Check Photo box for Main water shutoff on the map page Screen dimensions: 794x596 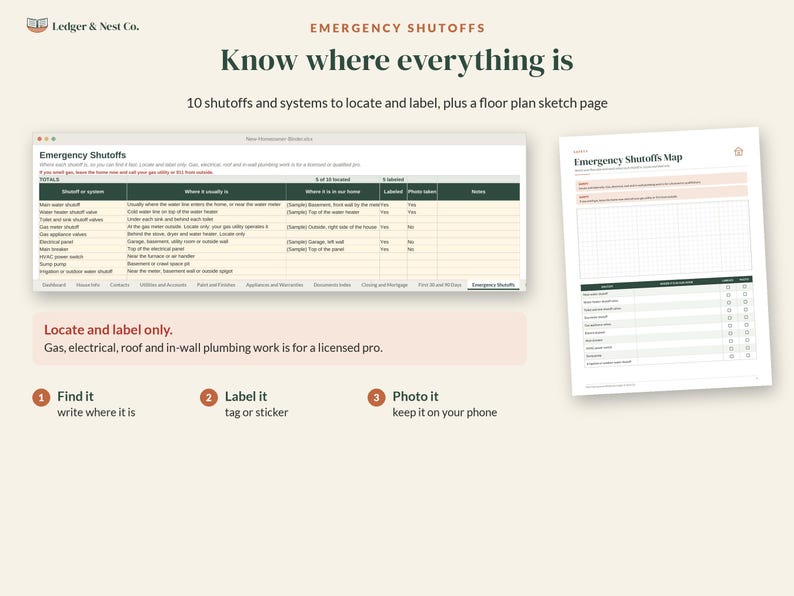(744, 287)
